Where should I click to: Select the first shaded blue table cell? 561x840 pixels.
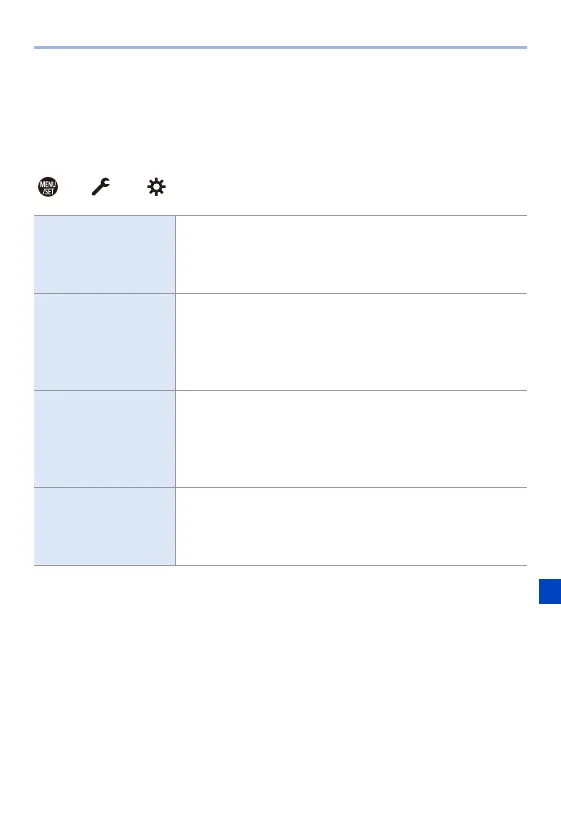(104, 254)
